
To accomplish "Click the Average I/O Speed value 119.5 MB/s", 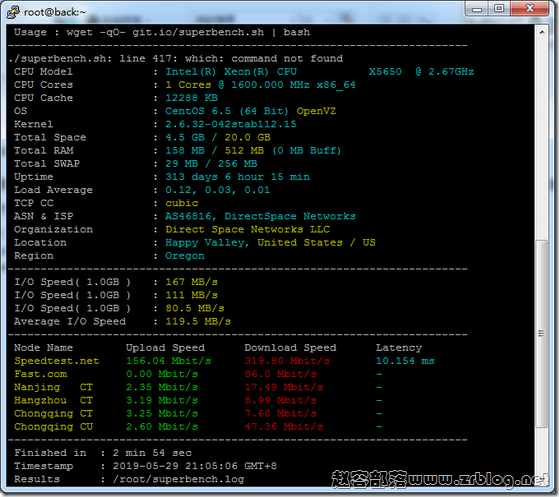I will click(x=198, y=321).
